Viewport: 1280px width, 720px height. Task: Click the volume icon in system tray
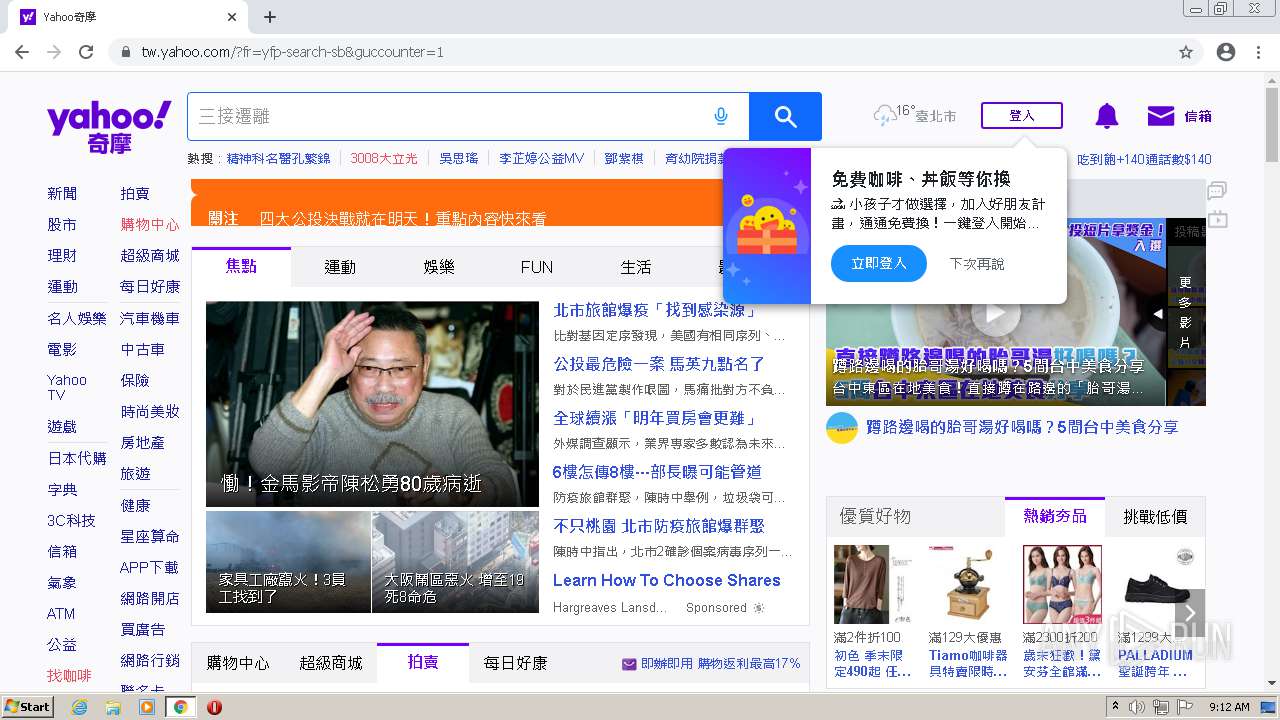(1137, 707)
